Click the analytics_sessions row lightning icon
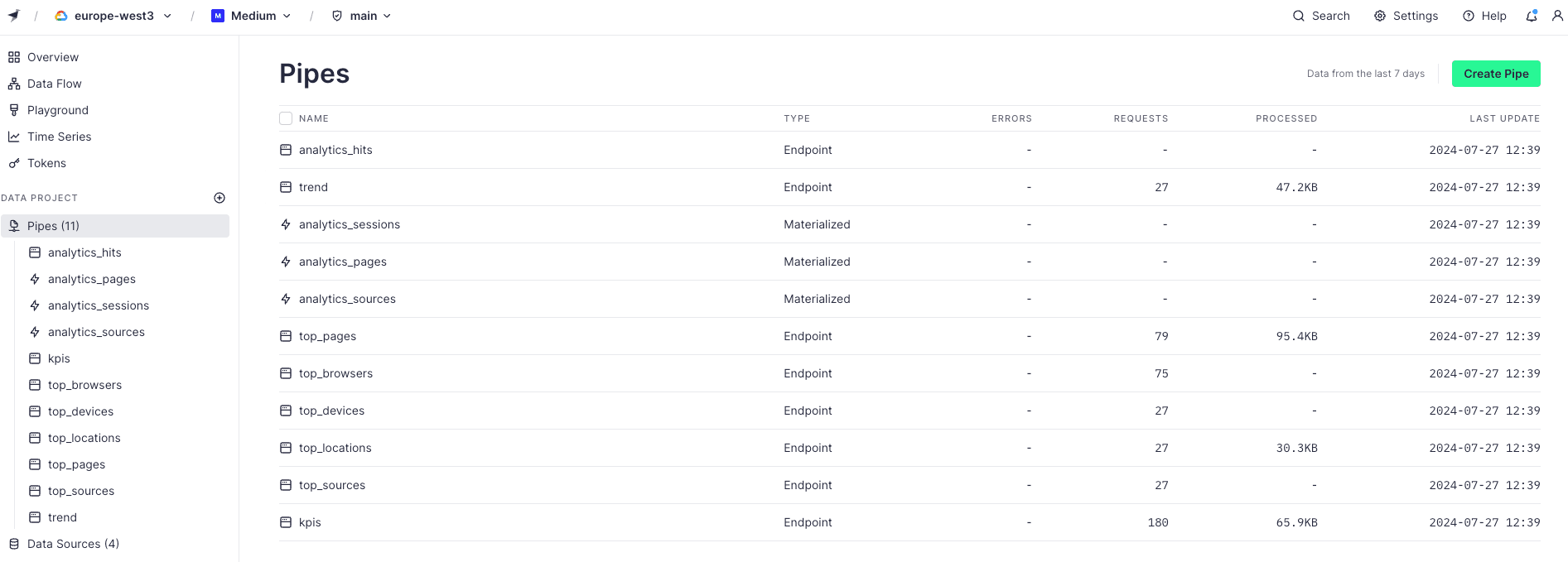 [286, 224]
